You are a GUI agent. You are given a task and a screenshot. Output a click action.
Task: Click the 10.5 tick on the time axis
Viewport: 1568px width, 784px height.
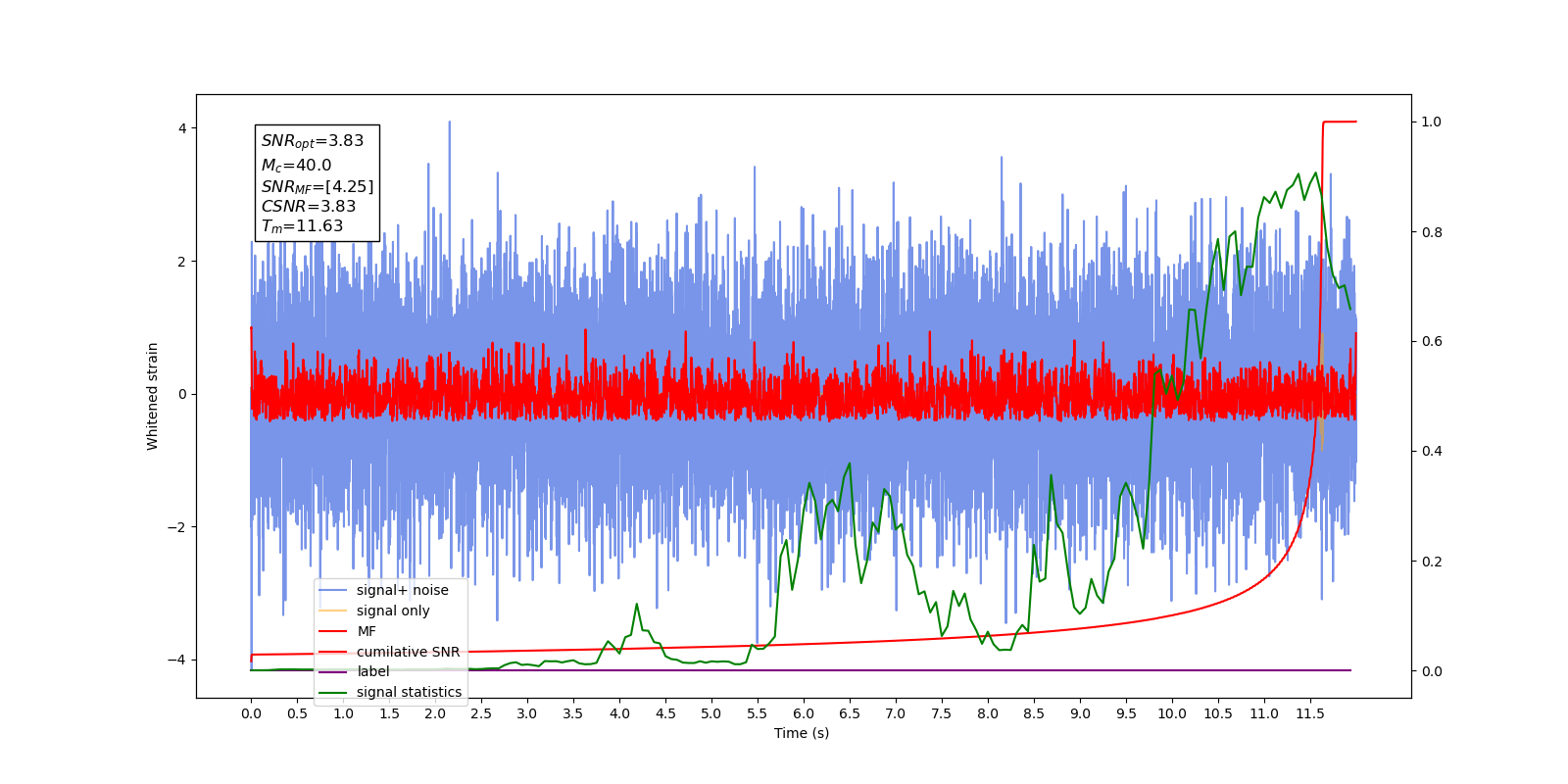[x=1218, y=713]
